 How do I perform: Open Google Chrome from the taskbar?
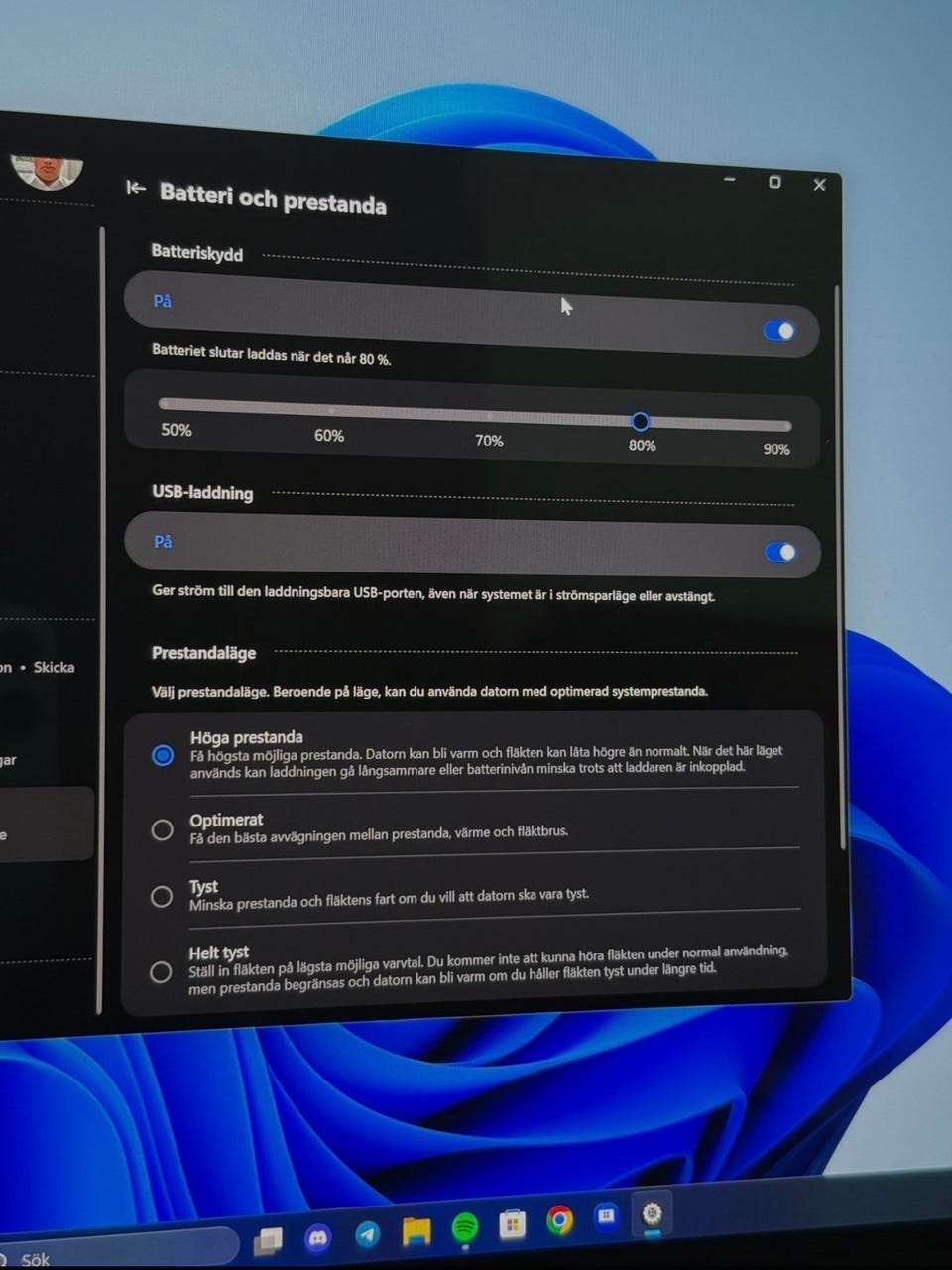559,1220
